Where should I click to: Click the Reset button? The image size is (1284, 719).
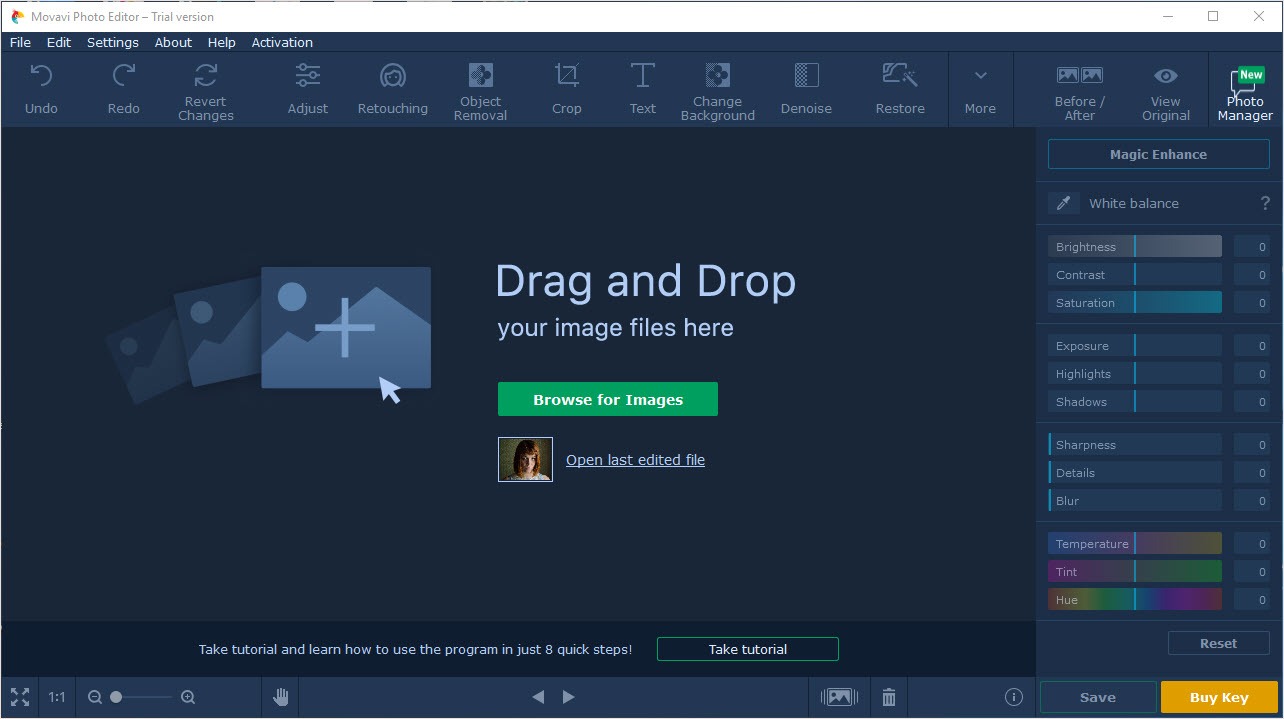[x=1219, y=643]
